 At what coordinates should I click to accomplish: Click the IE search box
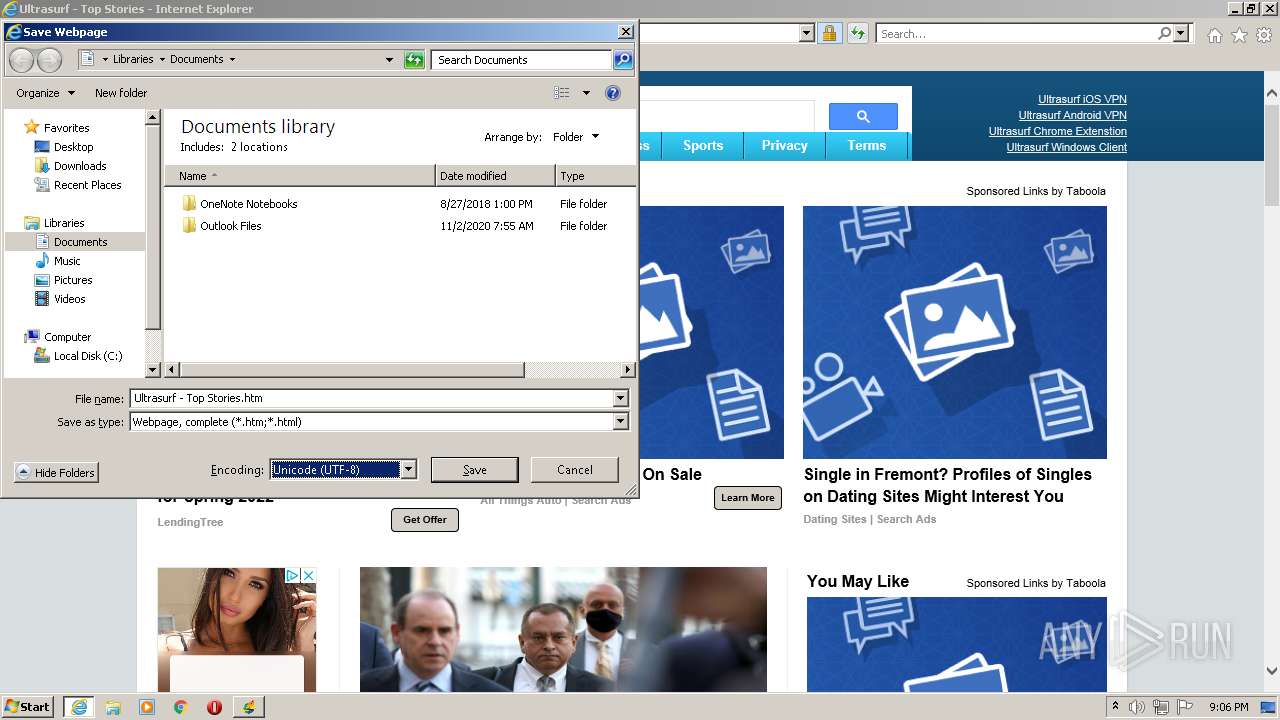pyautogui.click(x=1016, y=34)
